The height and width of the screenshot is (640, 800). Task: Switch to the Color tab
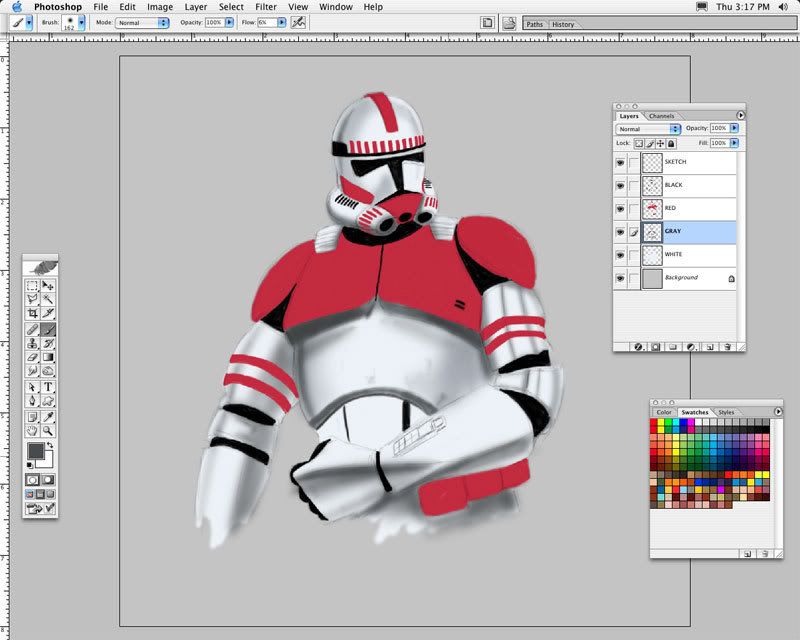coord(664,412)
